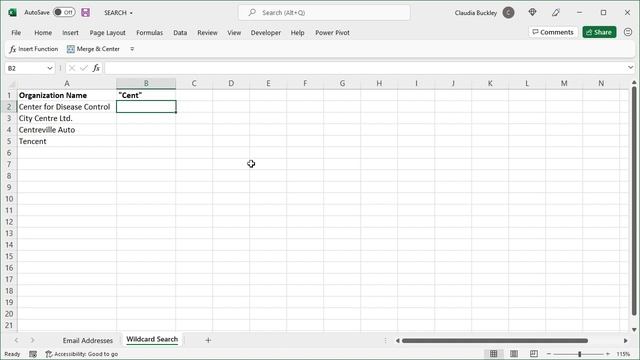Click the horizontal scrollbar left arrow
640x360 pixels.
tap(398, 340)
